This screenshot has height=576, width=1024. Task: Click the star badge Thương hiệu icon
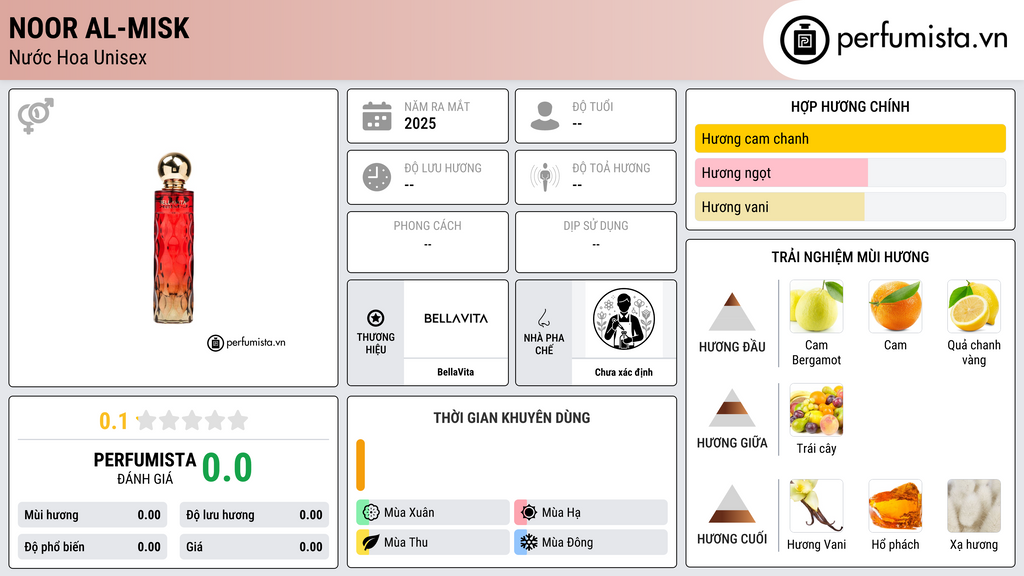coord(376,318)
